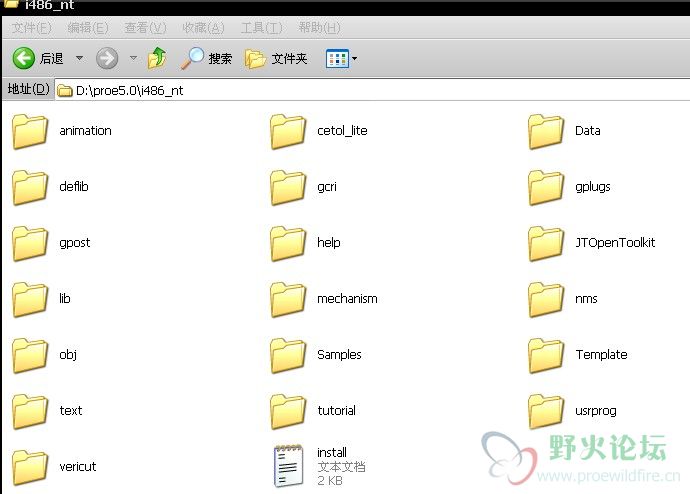Toggle the Folders (文件夹) pane
The width and height of the screenshot is (690, 494).
pos(276,59)
